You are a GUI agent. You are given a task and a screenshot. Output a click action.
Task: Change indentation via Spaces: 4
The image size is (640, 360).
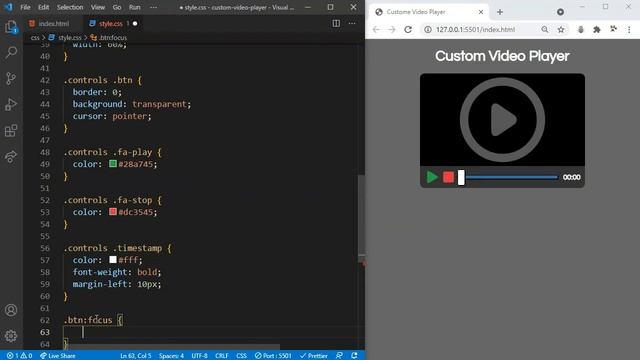click(x=171, y=356)
